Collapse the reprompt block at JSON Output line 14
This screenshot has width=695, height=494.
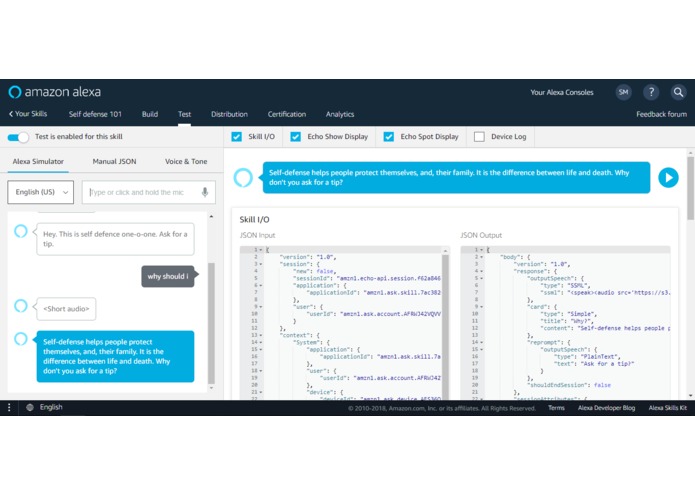(x=481, y=342)
